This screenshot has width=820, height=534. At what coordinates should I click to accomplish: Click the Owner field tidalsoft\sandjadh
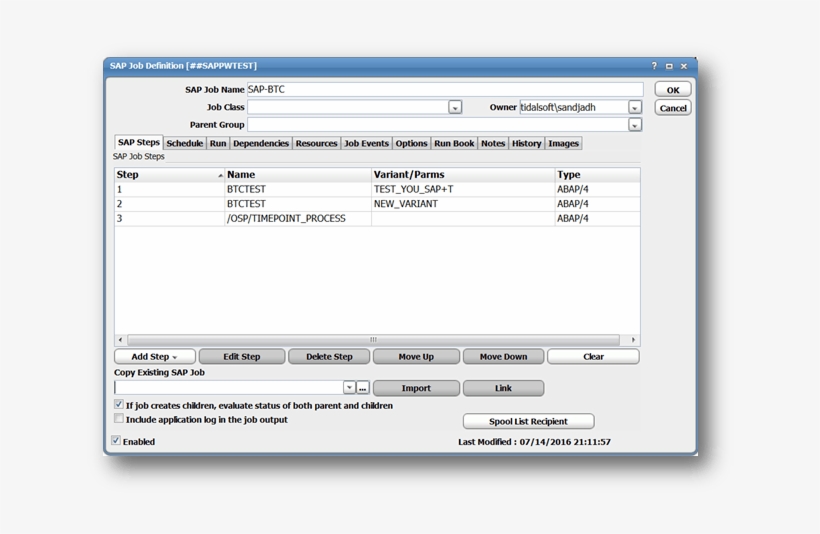point(574,107)
